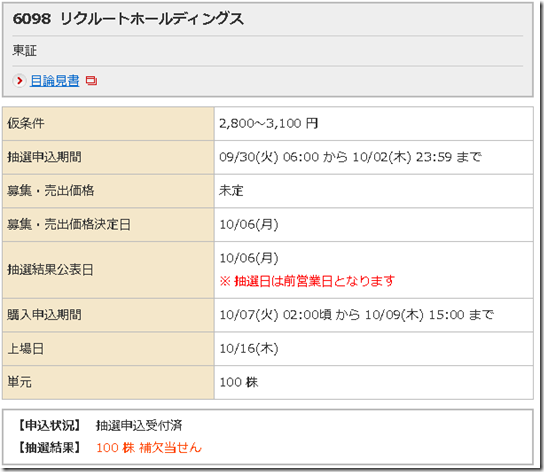The height and width of the screenshot is (472, 544).
Task: Select the 100 株 unit value
Action: click(239, 382)
